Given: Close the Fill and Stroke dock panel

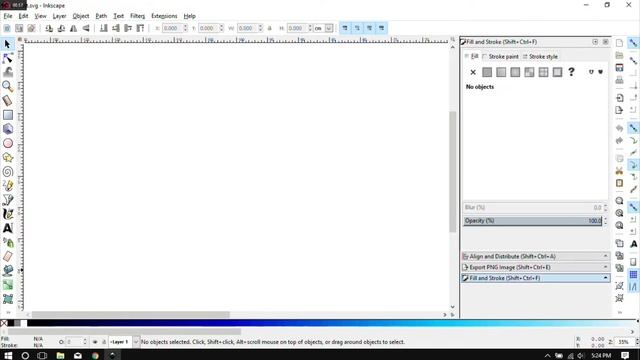Looking at the screenshot, I should pos(605,42).
